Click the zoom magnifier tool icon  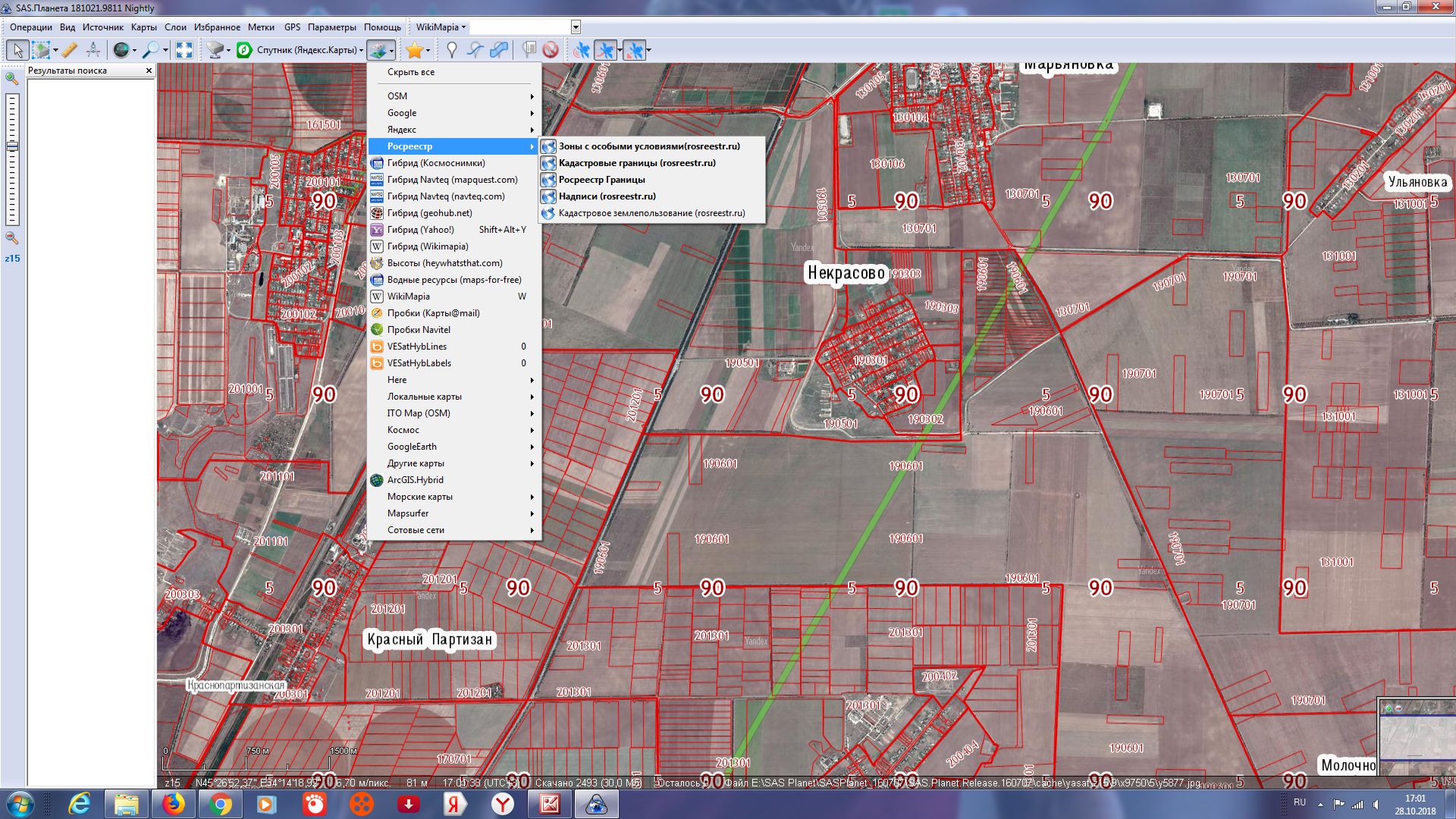coord(150,50)
